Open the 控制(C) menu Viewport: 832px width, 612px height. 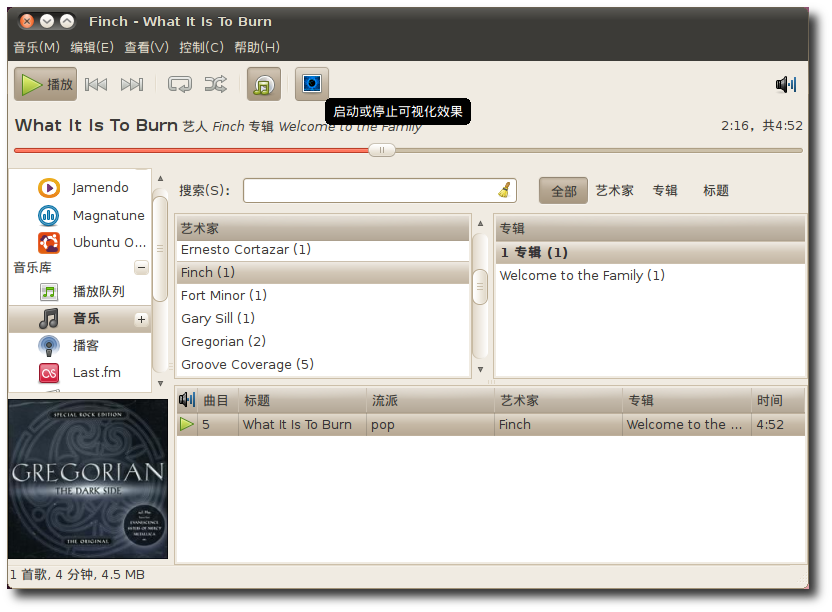(202, 47)
